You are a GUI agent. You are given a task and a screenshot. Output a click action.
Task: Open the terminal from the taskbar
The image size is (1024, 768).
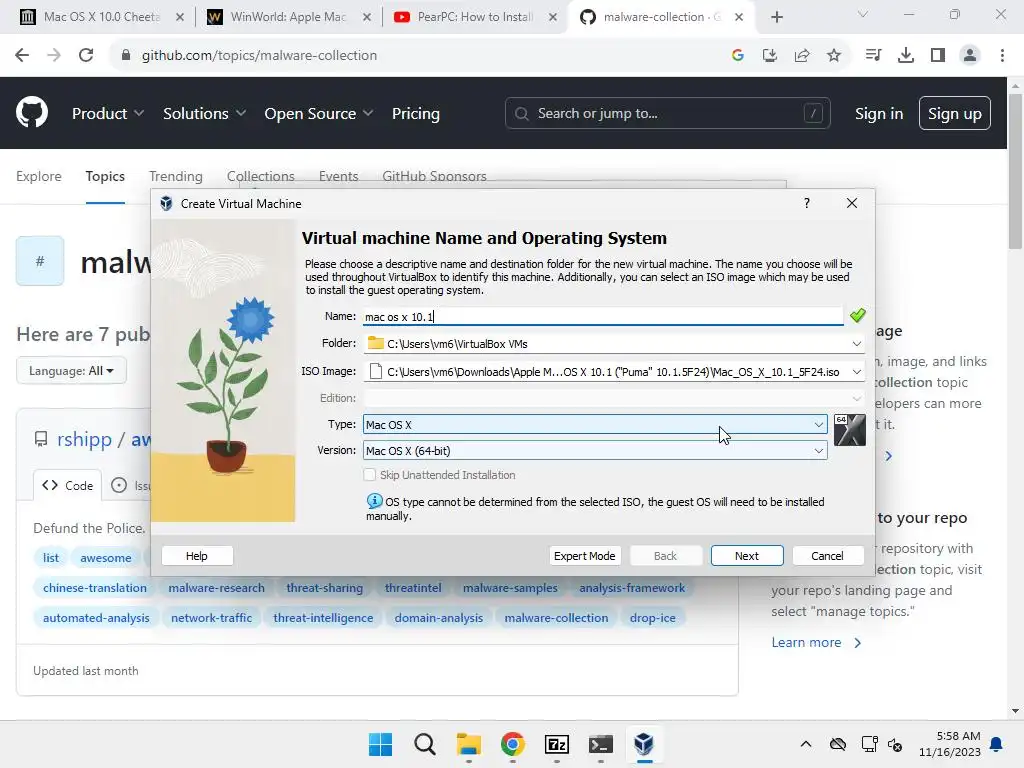point(600,744)
